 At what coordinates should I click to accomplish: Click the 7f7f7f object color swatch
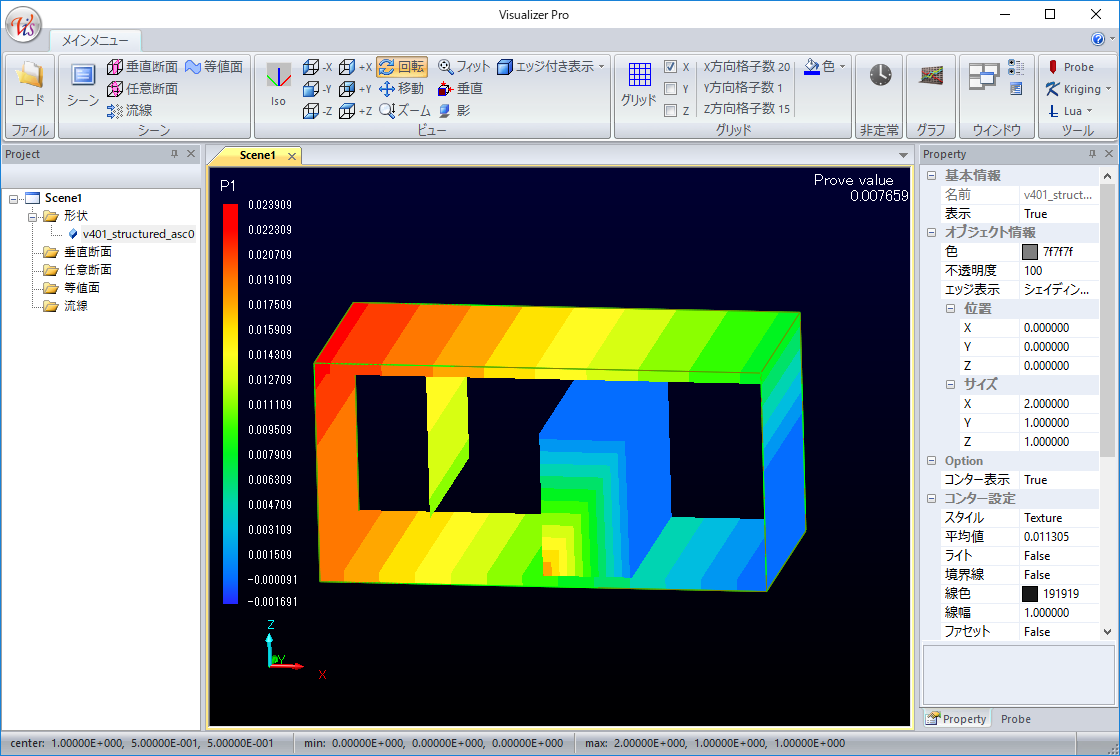point(1030,252)
